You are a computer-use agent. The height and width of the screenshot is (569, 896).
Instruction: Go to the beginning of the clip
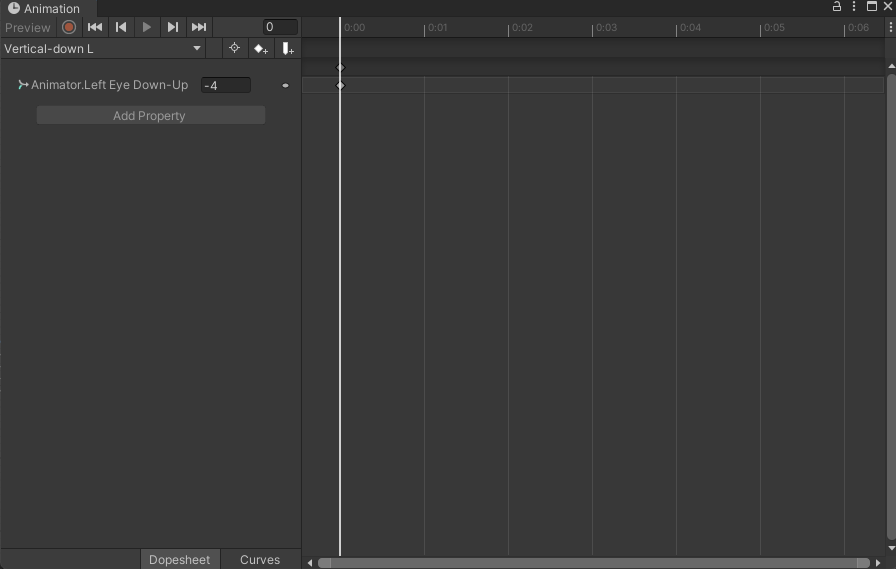[95, 27]
